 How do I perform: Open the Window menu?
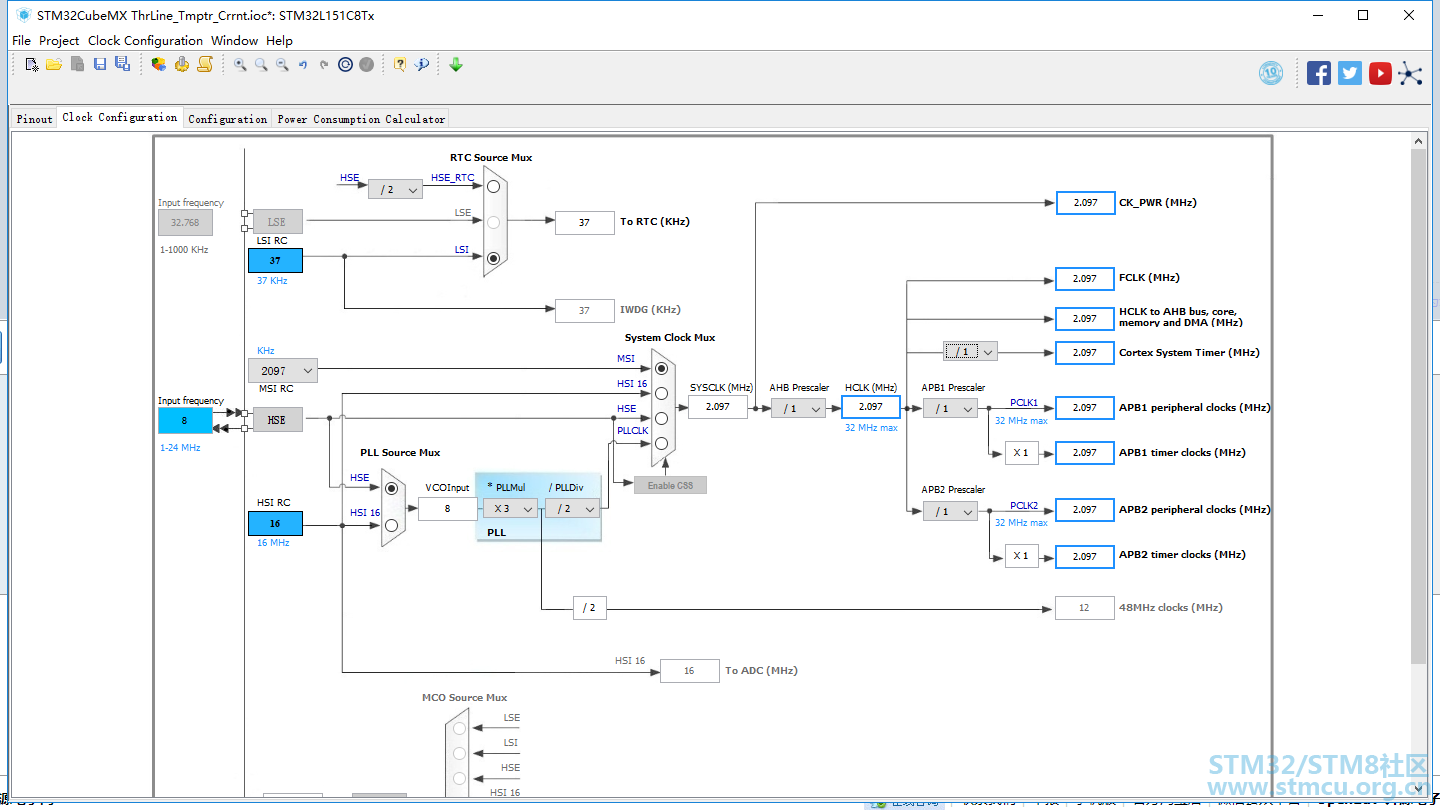tap(234, 41)
